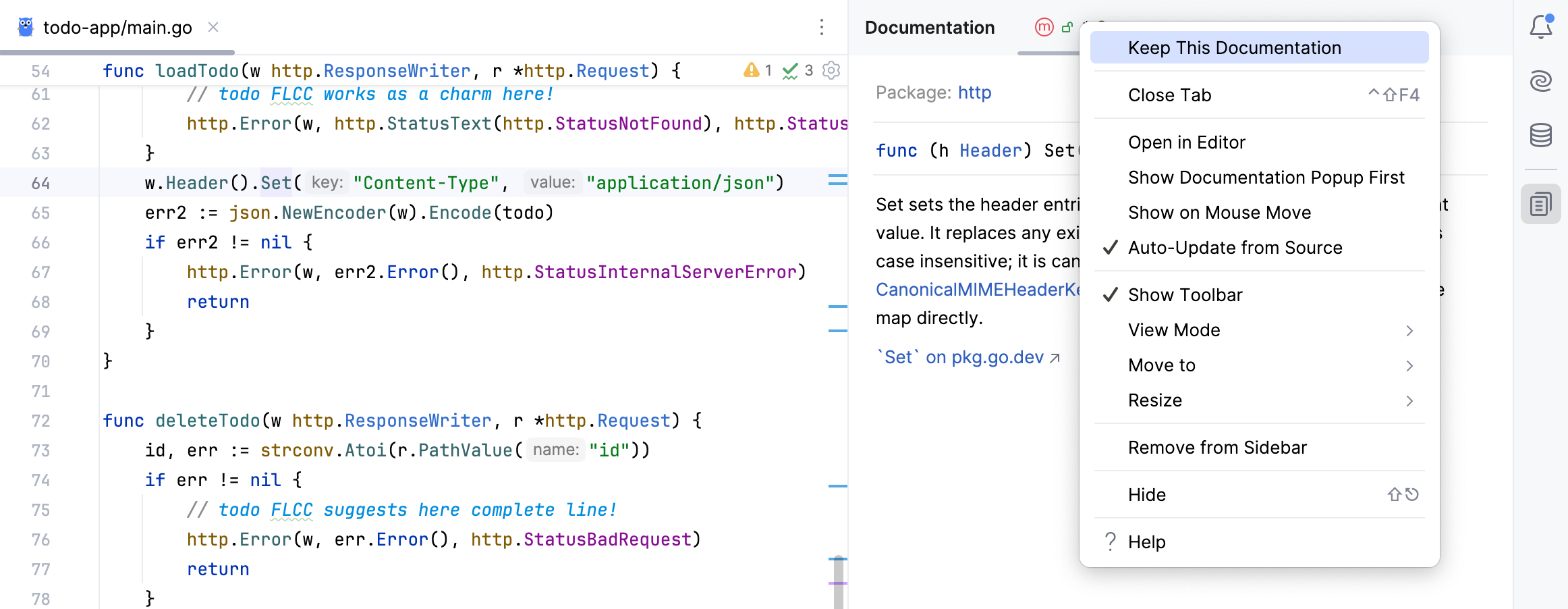This screenshot has height=609, width=1568.
Task: Click the http package link
Action: click(x=974, y=92)
